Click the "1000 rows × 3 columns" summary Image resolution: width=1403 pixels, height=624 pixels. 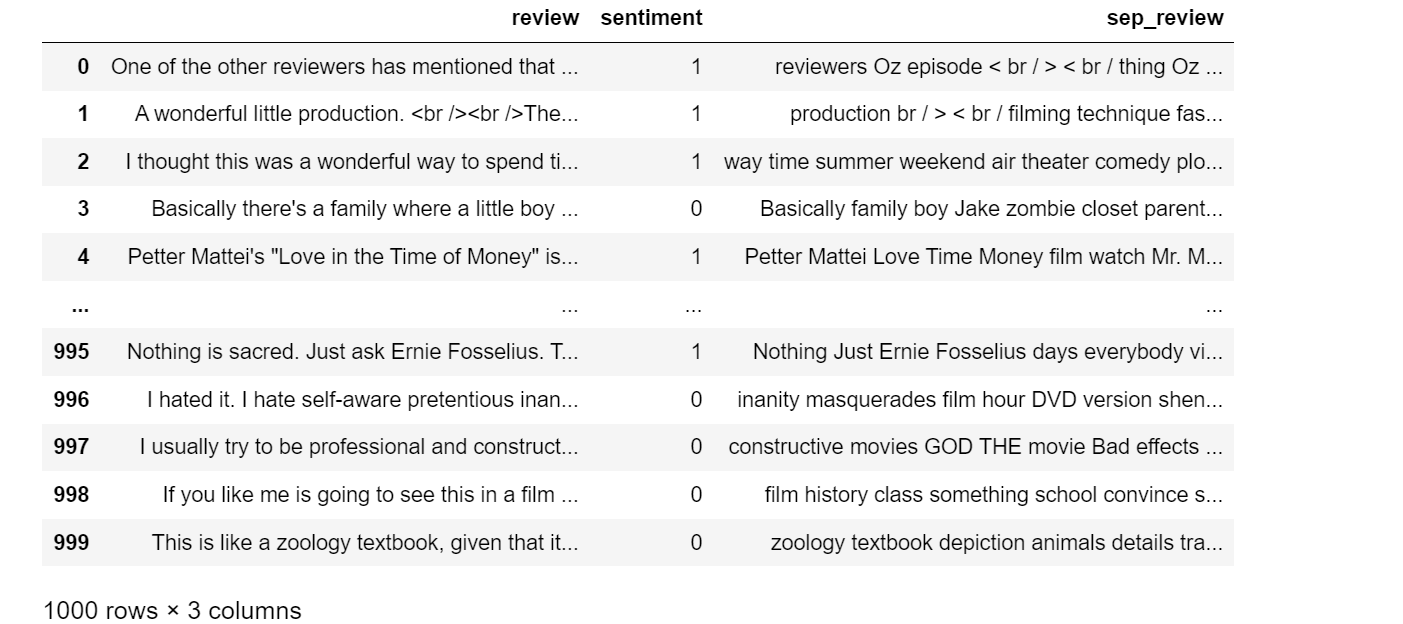click(x=172, y=611)
